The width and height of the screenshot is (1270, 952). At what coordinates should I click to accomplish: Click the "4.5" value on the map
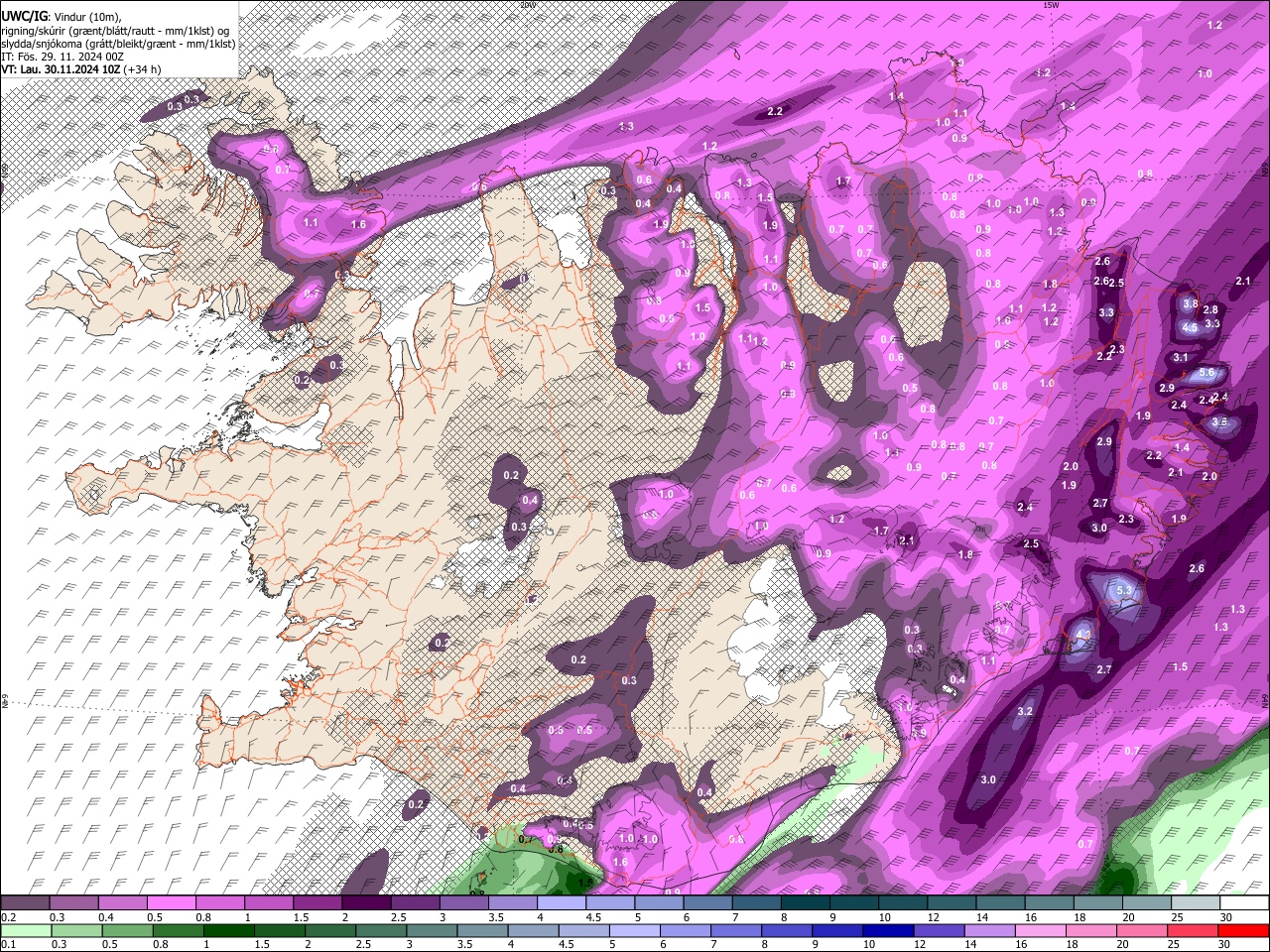tap(1191, 327)
